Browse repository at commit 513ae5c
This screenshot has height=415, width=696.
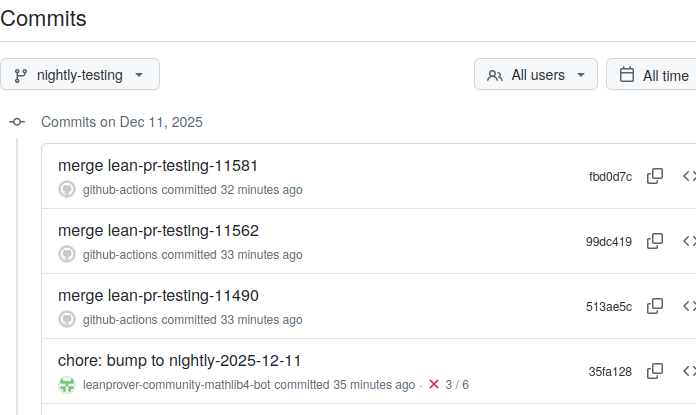pyautogui.click(x=688, y=306)
